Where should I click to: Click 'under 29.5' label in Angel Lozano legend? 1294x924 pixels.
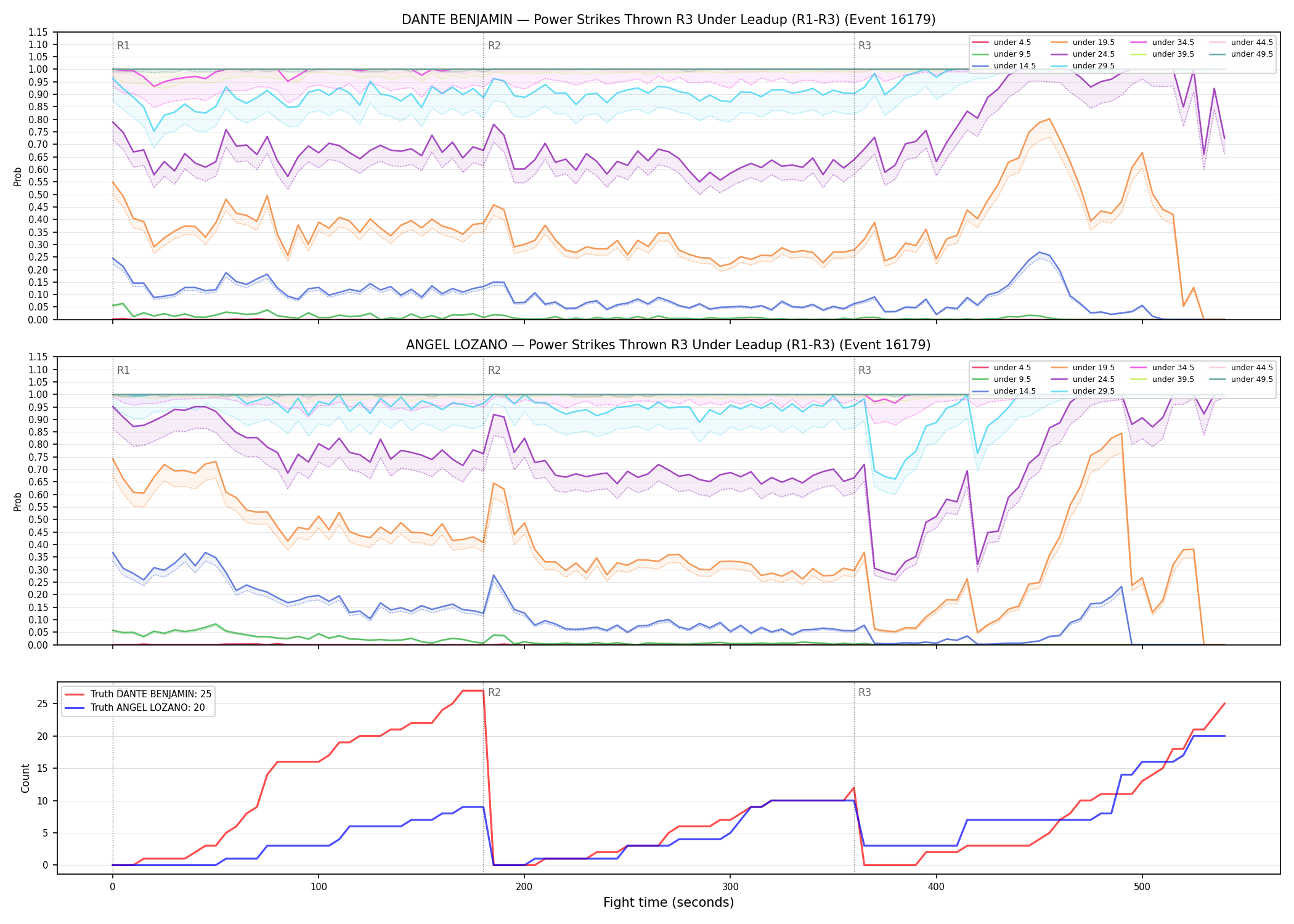coord(1094,391)
